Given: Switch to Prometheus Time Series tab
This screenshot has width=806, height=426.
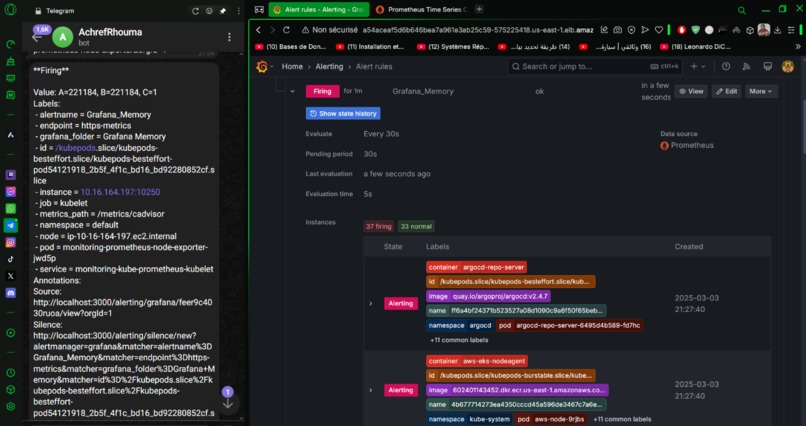Looking at the screenshot, I should (x=421, y=9).
